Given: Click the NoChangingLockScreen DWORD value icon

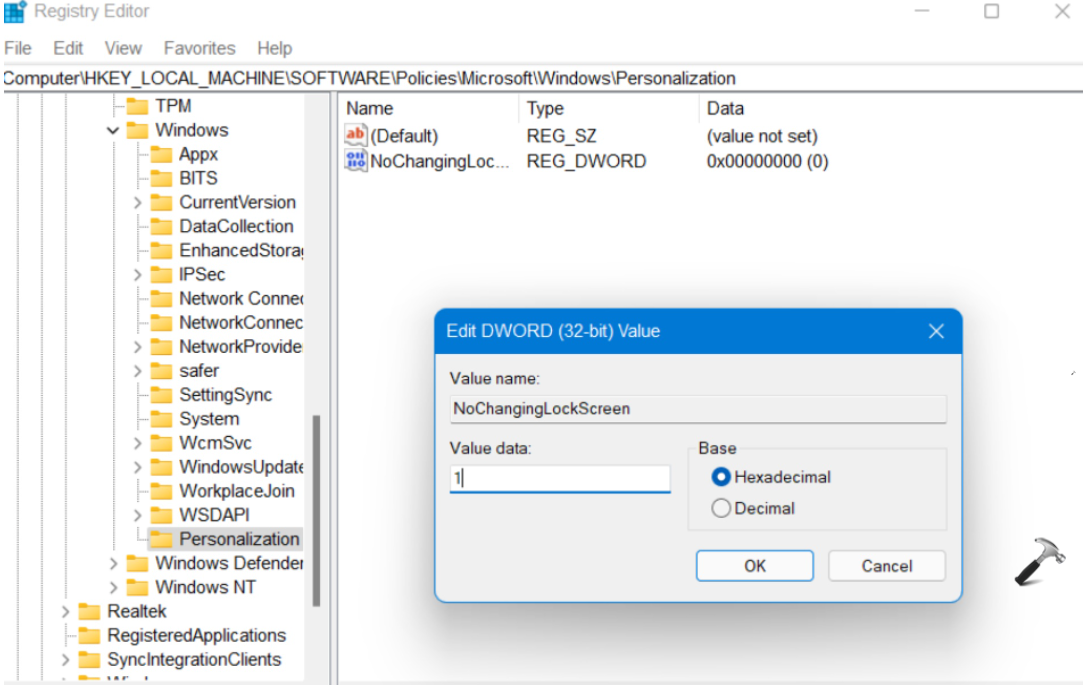Looking at the screenshot, I should coord(355,161).
